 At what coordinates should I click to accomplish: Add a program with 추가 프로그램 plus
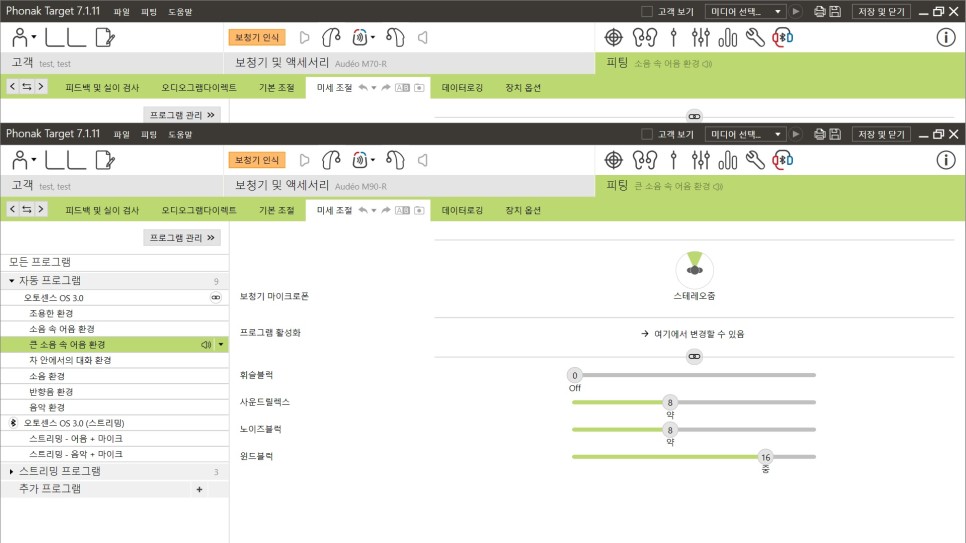(199, 489)
